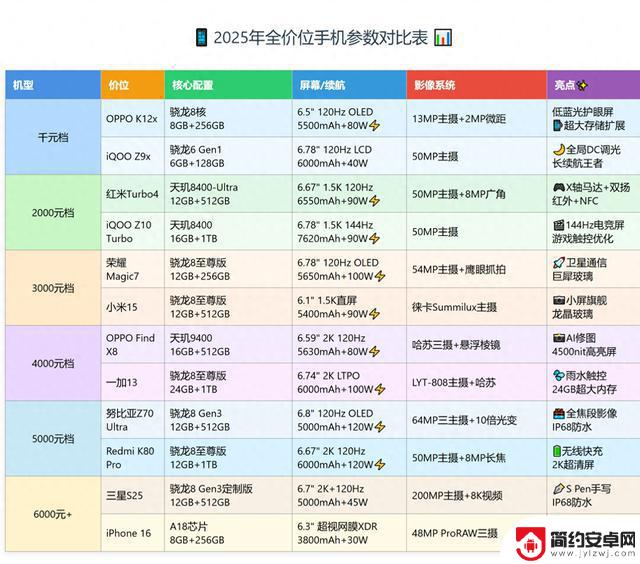Select the 一加13 model cell
Screen dimensions: 640x564
[133, 382]
